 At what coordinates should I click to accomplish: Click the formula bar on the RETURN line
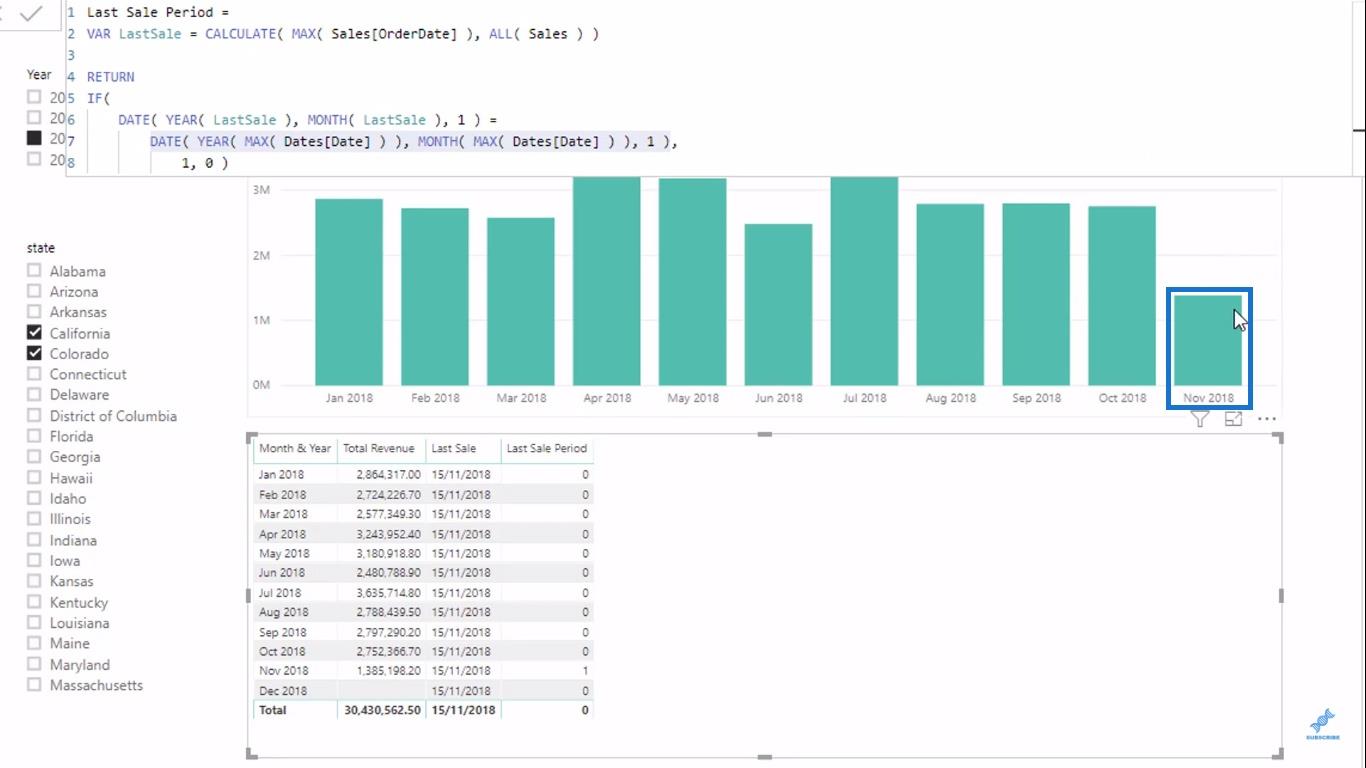111,76
